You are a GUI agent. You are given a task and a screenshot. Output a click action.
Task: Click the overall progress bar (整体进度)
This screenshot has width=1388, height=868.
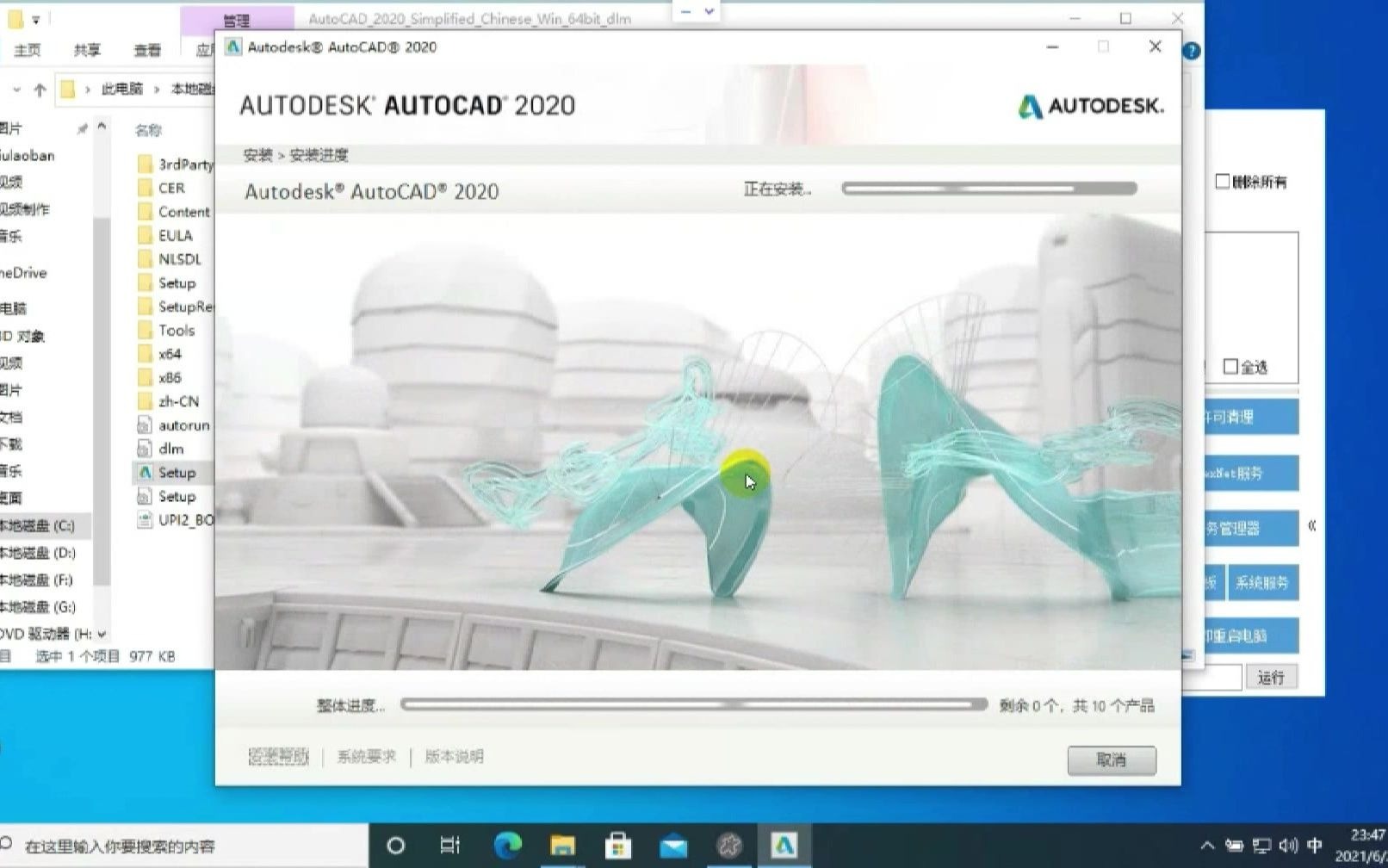(x=694, y=704)
